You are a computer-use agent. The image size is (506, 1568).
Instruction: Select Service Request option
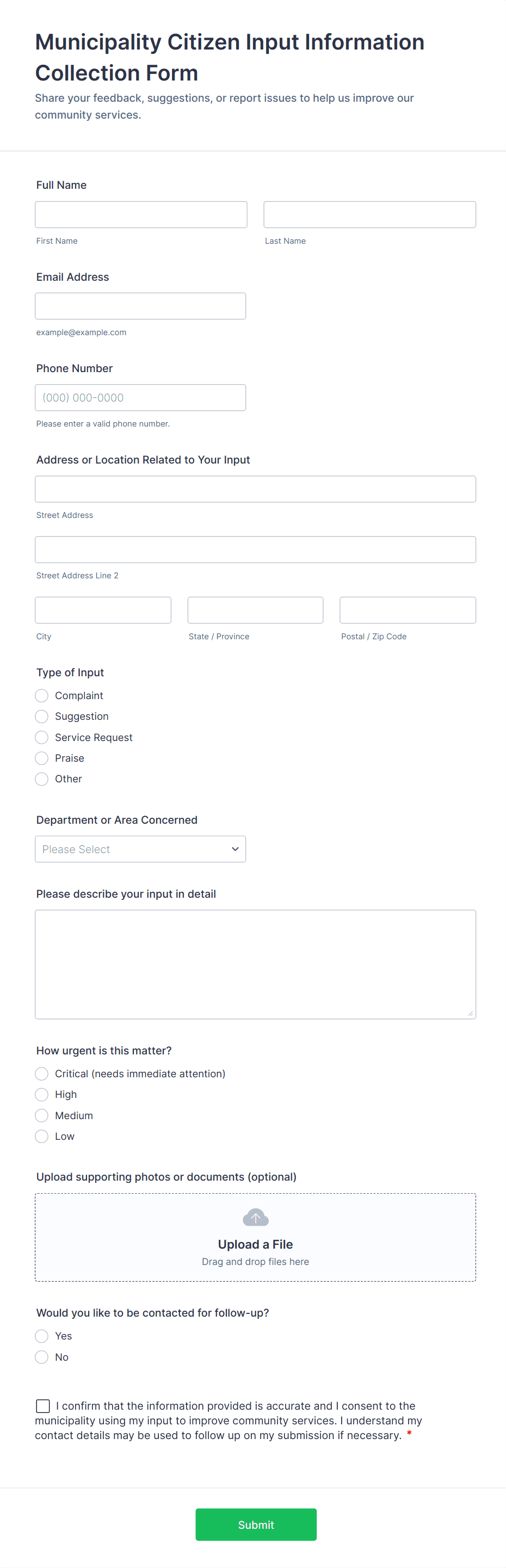click(x=41, y=737)
